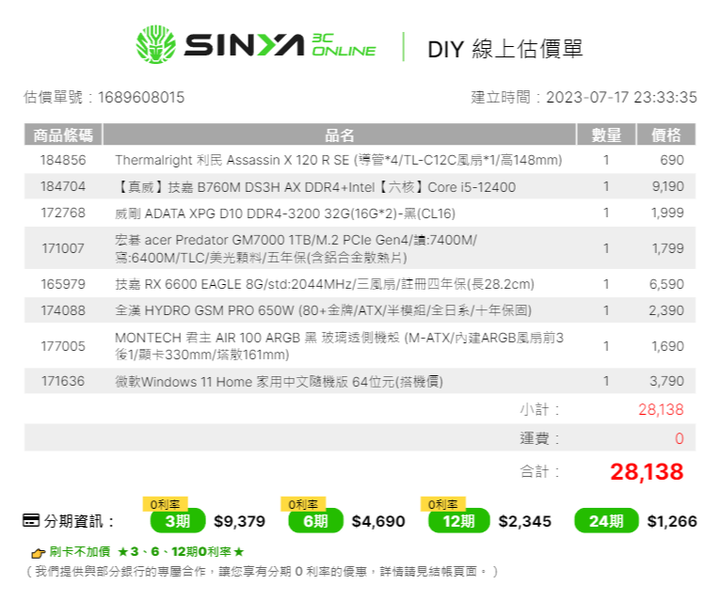Image resolution: width=720 pixels, height=601 pixels.
Task: Select the 3期 installment badge
Action: (178, 521)
